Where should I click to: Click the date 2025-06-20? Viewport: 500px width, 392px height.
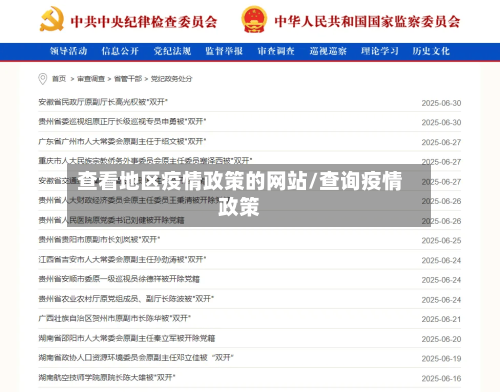441,339
